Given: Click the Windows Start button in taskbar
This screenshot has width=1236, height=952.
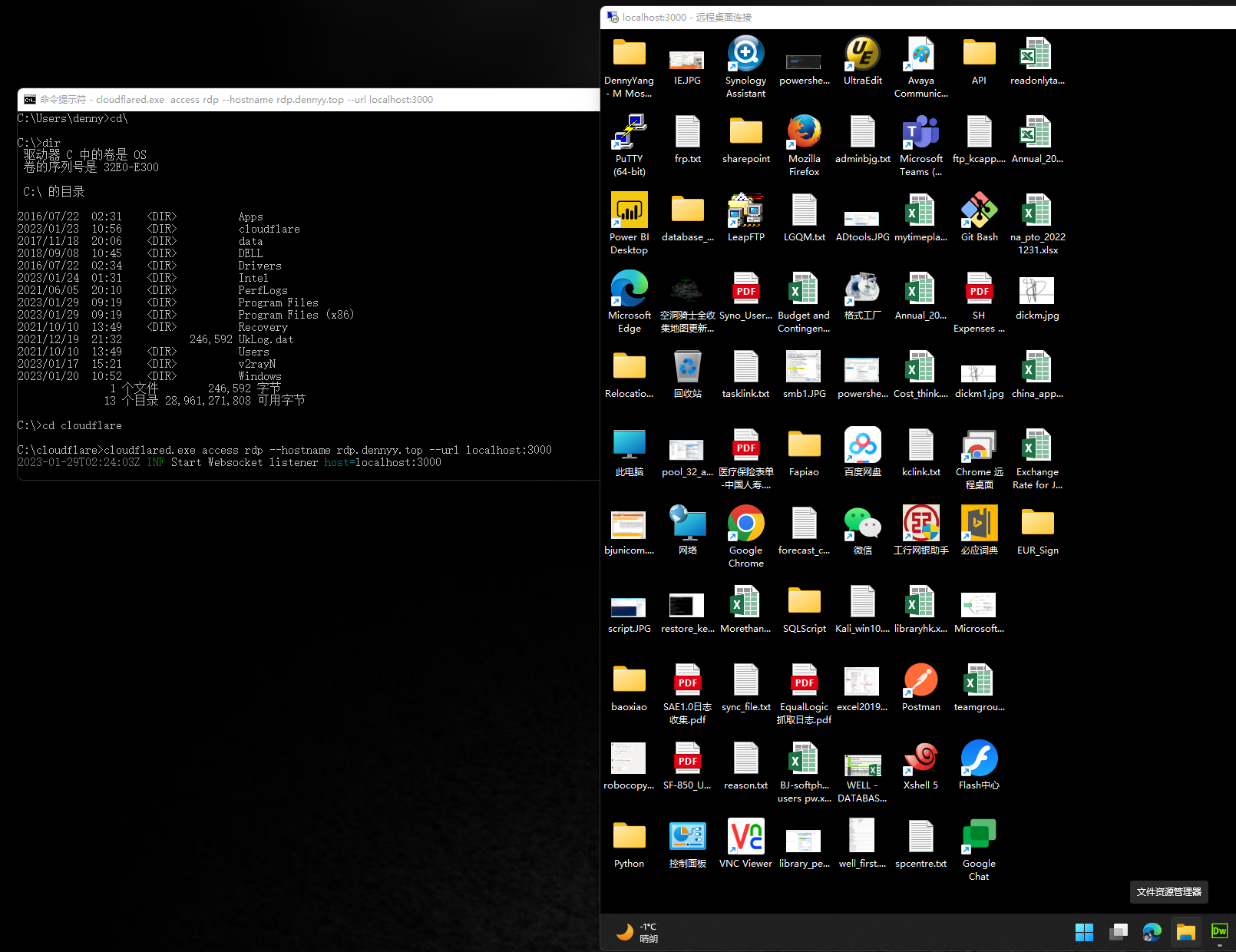Looking at the screenshot, I should pyautogui.click(x=1084, y=932).
